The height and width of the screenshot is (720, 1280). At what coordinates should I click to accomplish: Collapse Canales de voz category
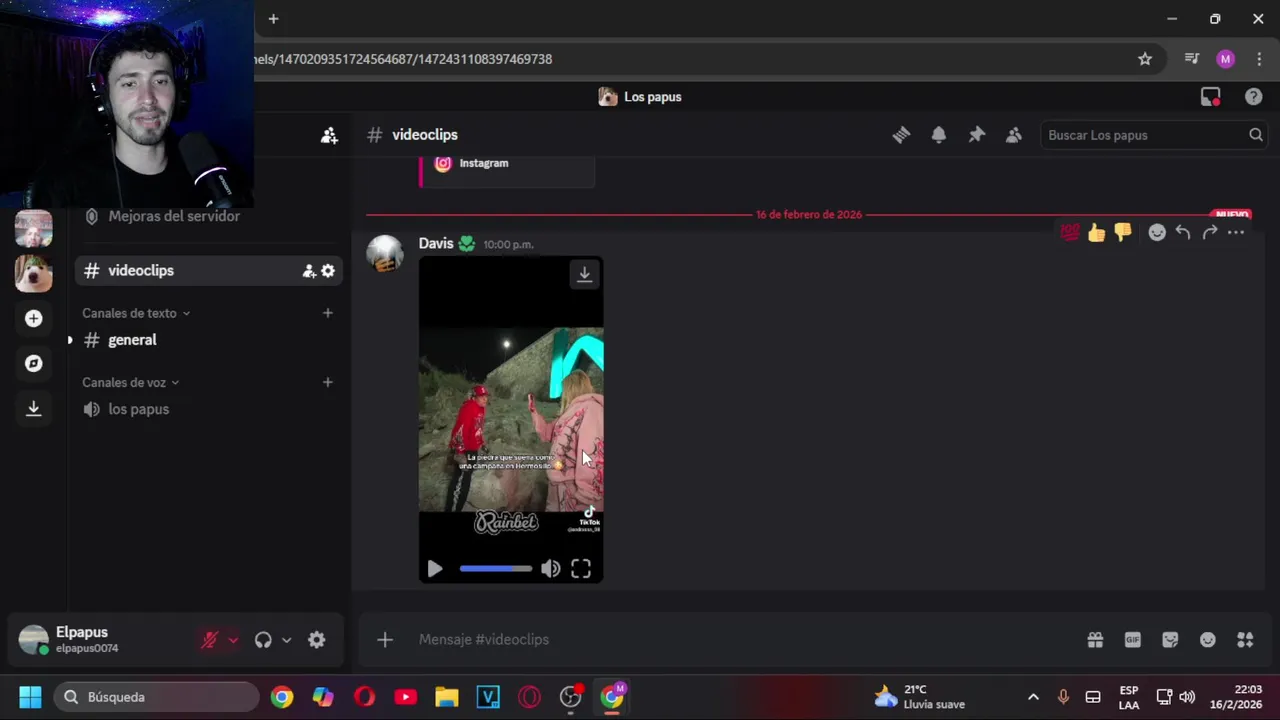[x=131, y=382]
